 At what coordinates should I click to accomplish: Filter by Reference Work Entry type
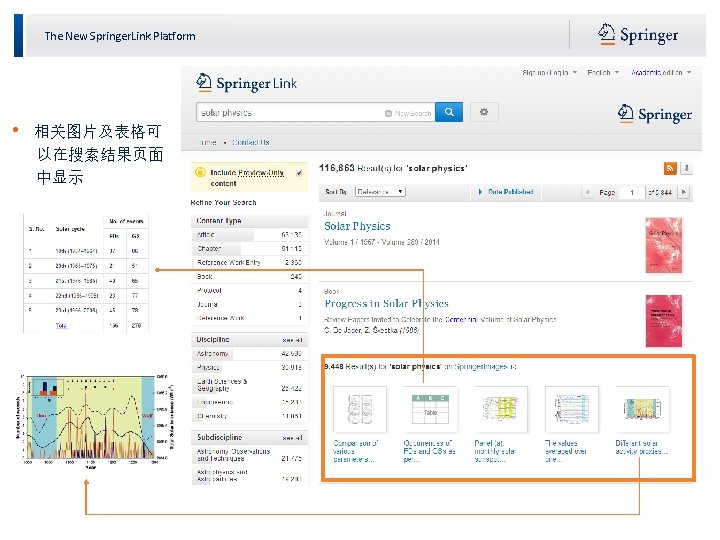tap(249, 263)
